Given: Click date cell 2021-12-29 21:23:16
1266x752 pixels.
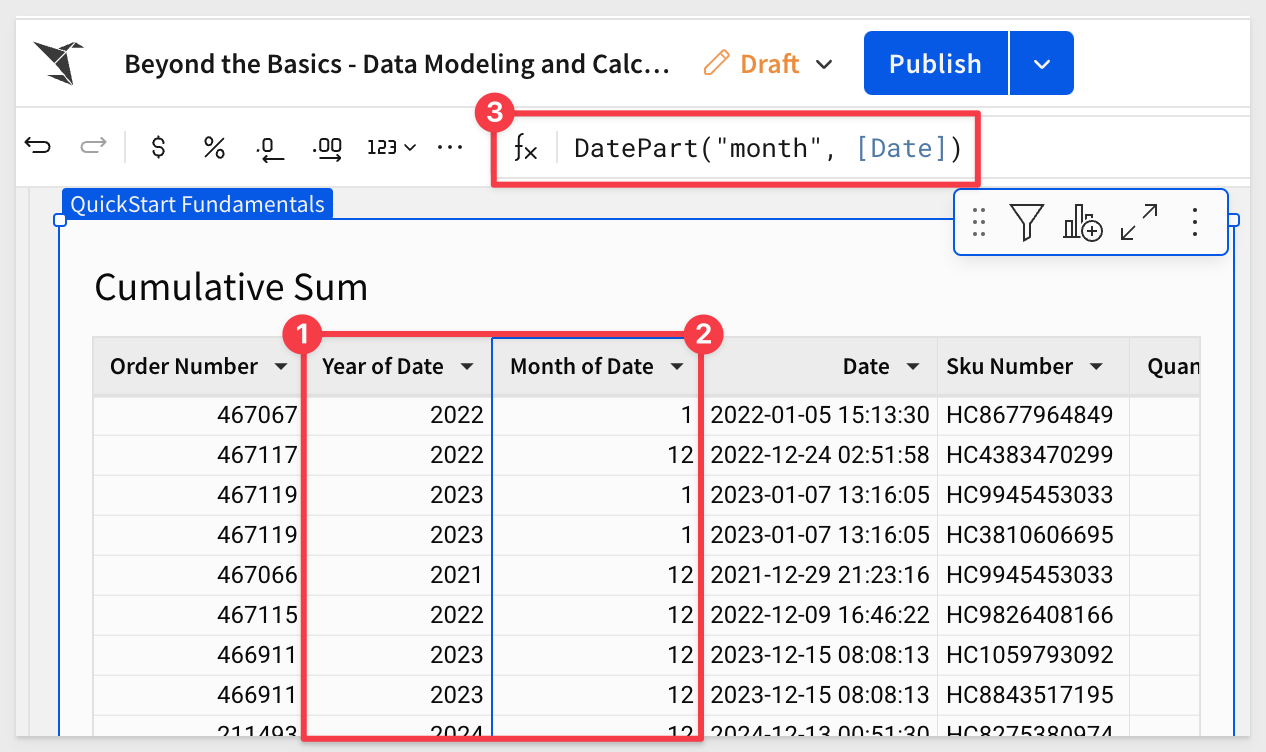Looking at the screenshot, I should (819, 575).
